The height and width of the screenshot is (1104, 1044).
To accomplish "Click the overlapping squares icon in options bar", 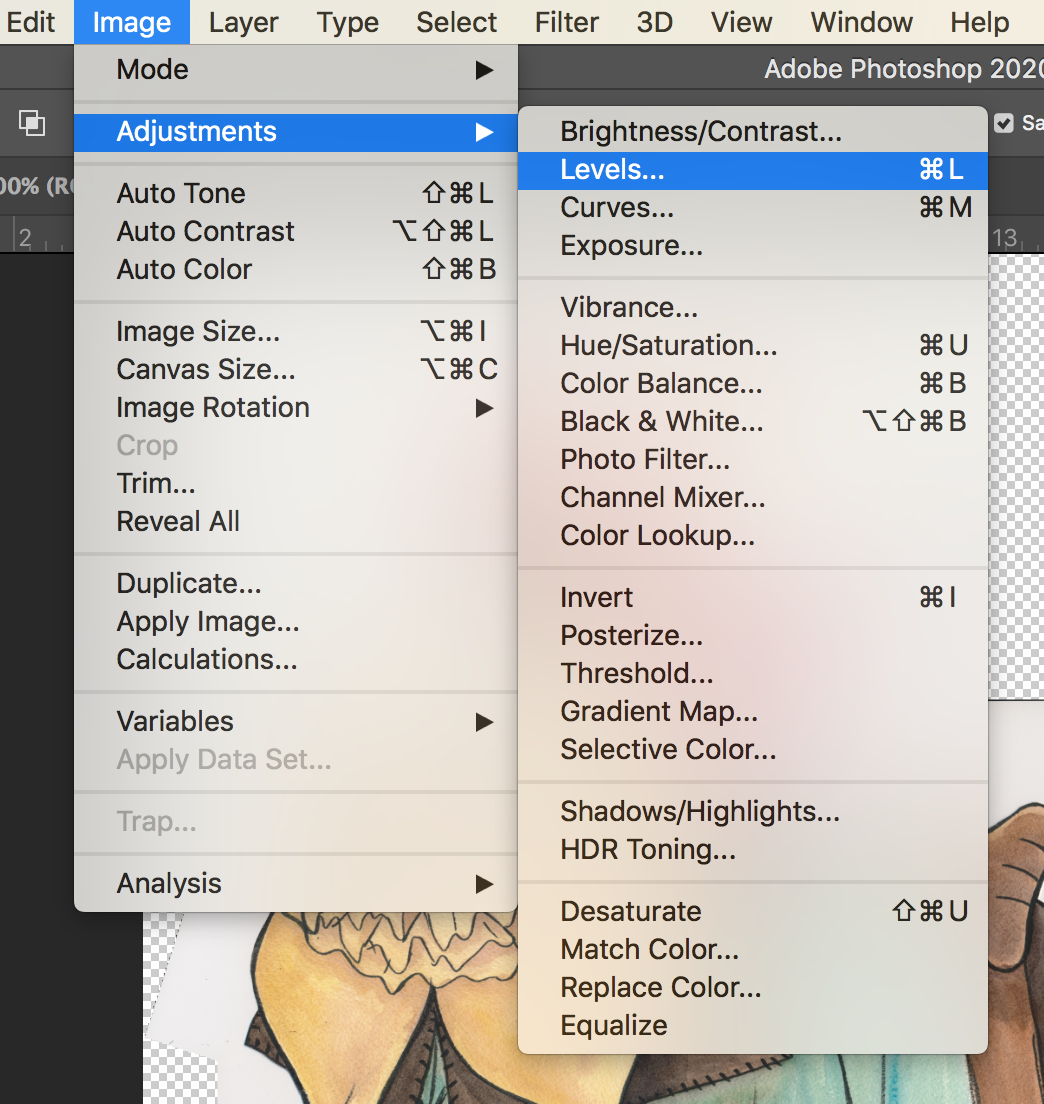I will [32, 123].
